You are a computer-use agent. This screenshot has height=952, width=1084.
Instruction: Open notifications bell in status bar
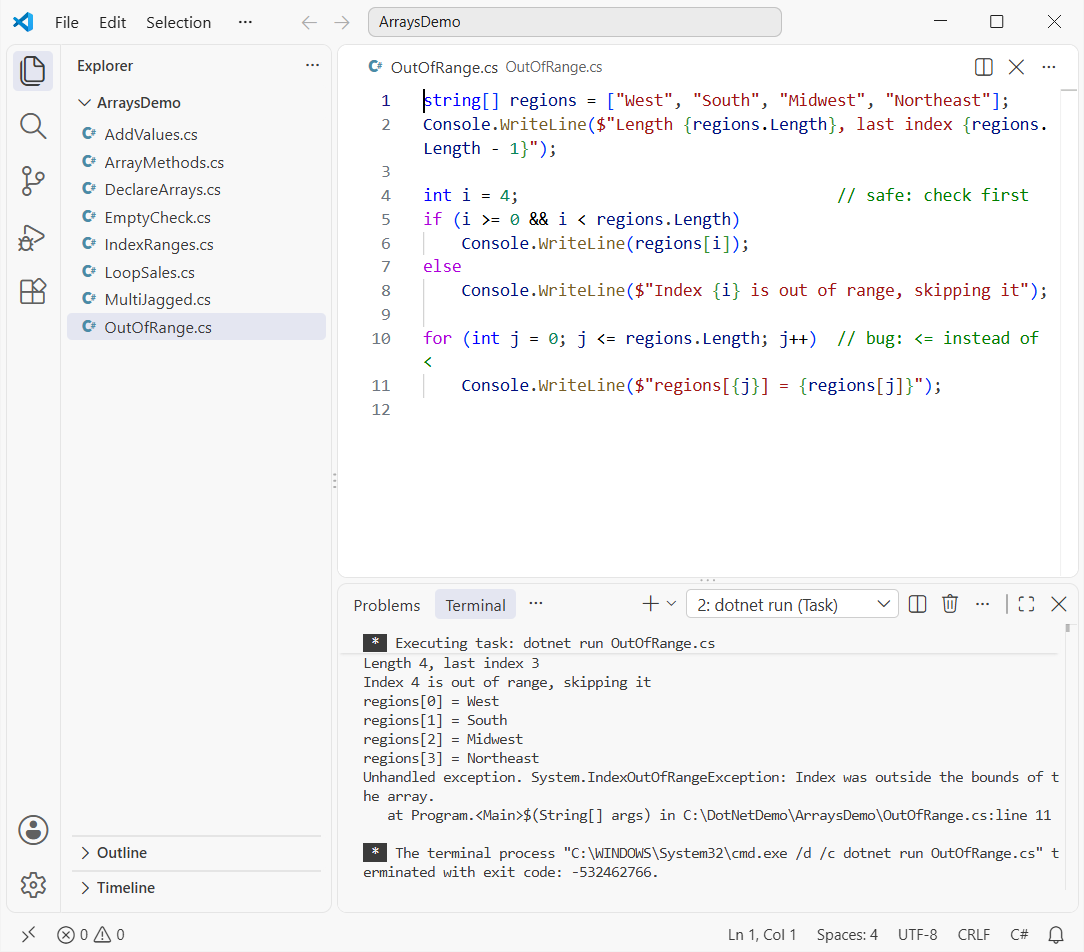point(1056,935)
